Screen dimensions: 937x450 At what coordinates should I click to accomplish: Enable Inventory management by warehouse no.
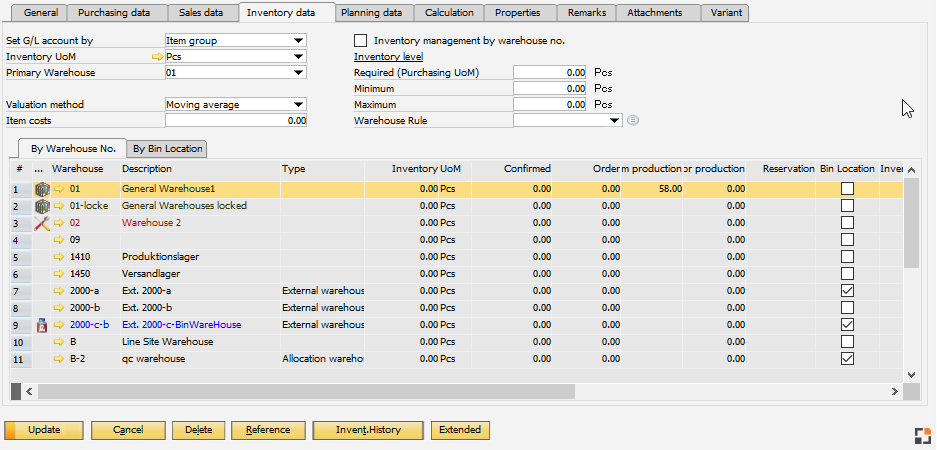coord(361,41)
